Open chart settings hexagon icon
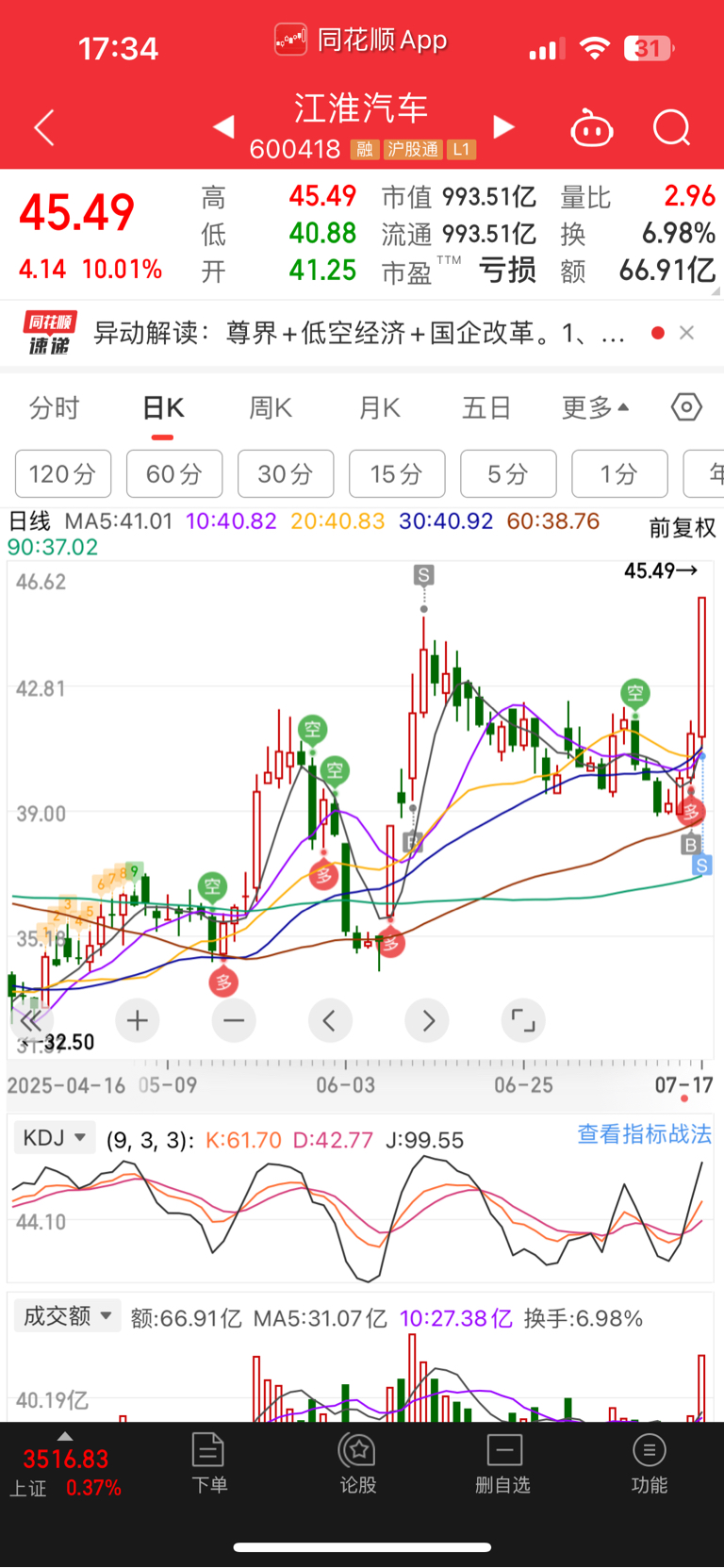Image resolution: width=724 pixels, height=1568 pixels. tap(686, 407)
